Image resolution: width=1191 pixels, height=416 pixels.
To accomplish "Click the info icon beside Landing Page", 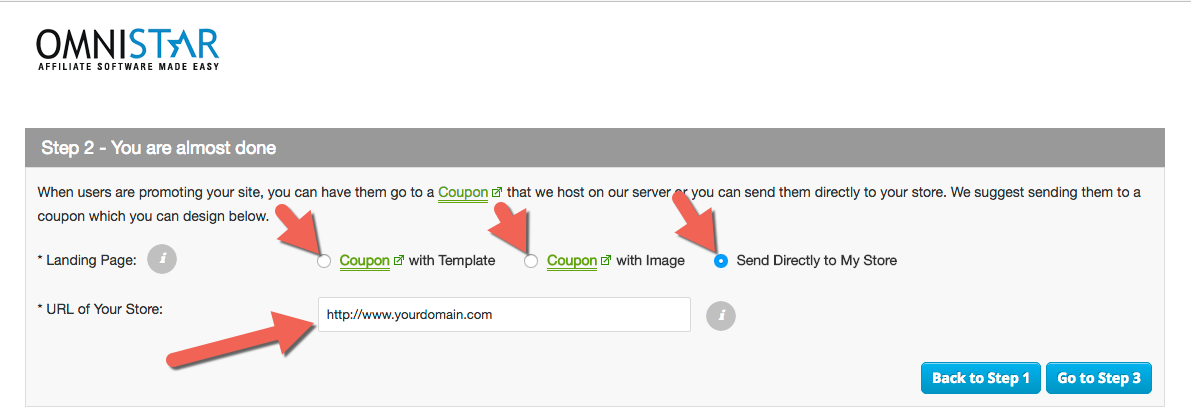I will coord(162,260).
